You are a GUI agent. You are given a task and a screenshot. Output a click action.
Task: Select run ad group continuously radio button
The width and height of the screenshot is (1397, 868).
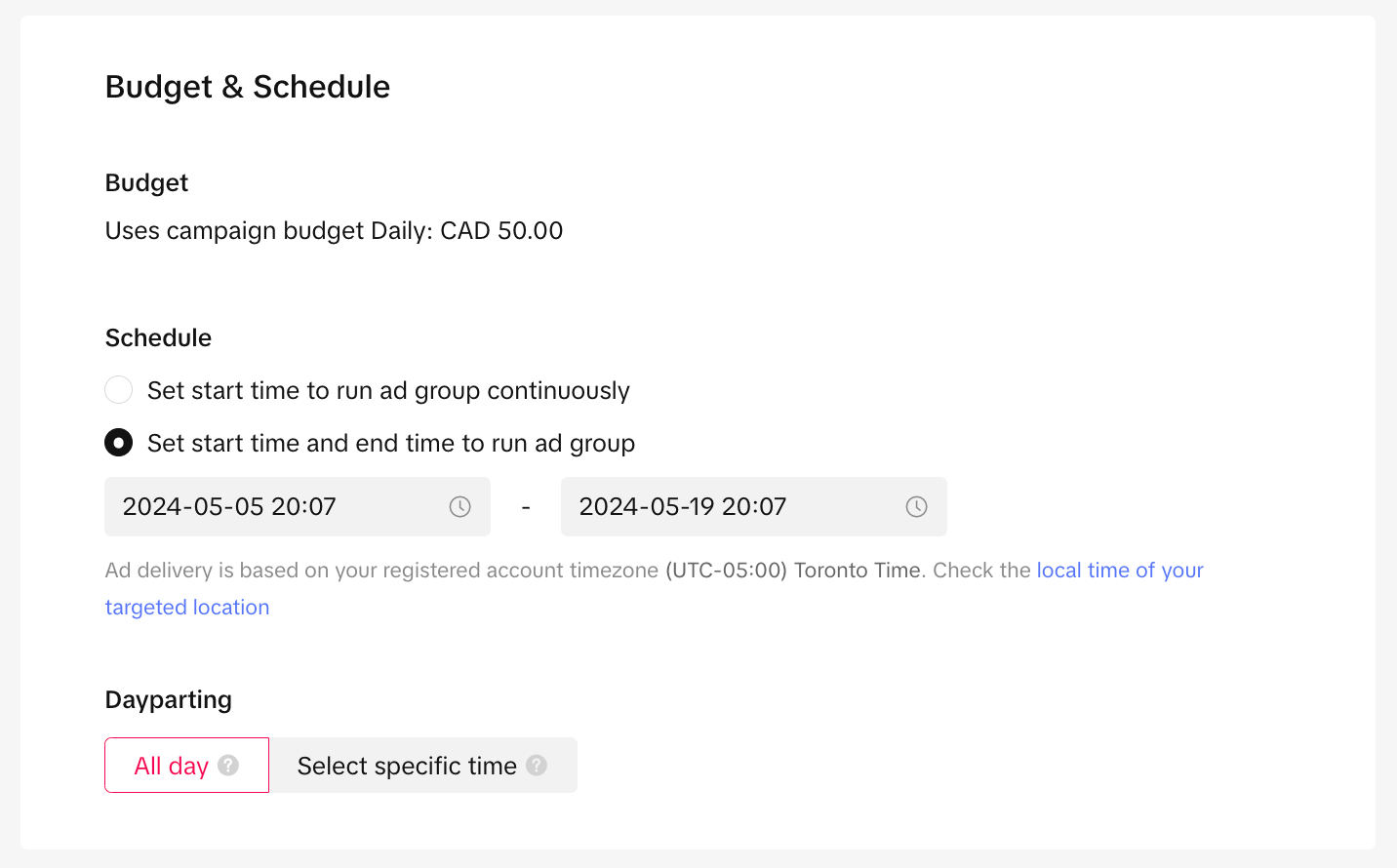click(119, 390)
